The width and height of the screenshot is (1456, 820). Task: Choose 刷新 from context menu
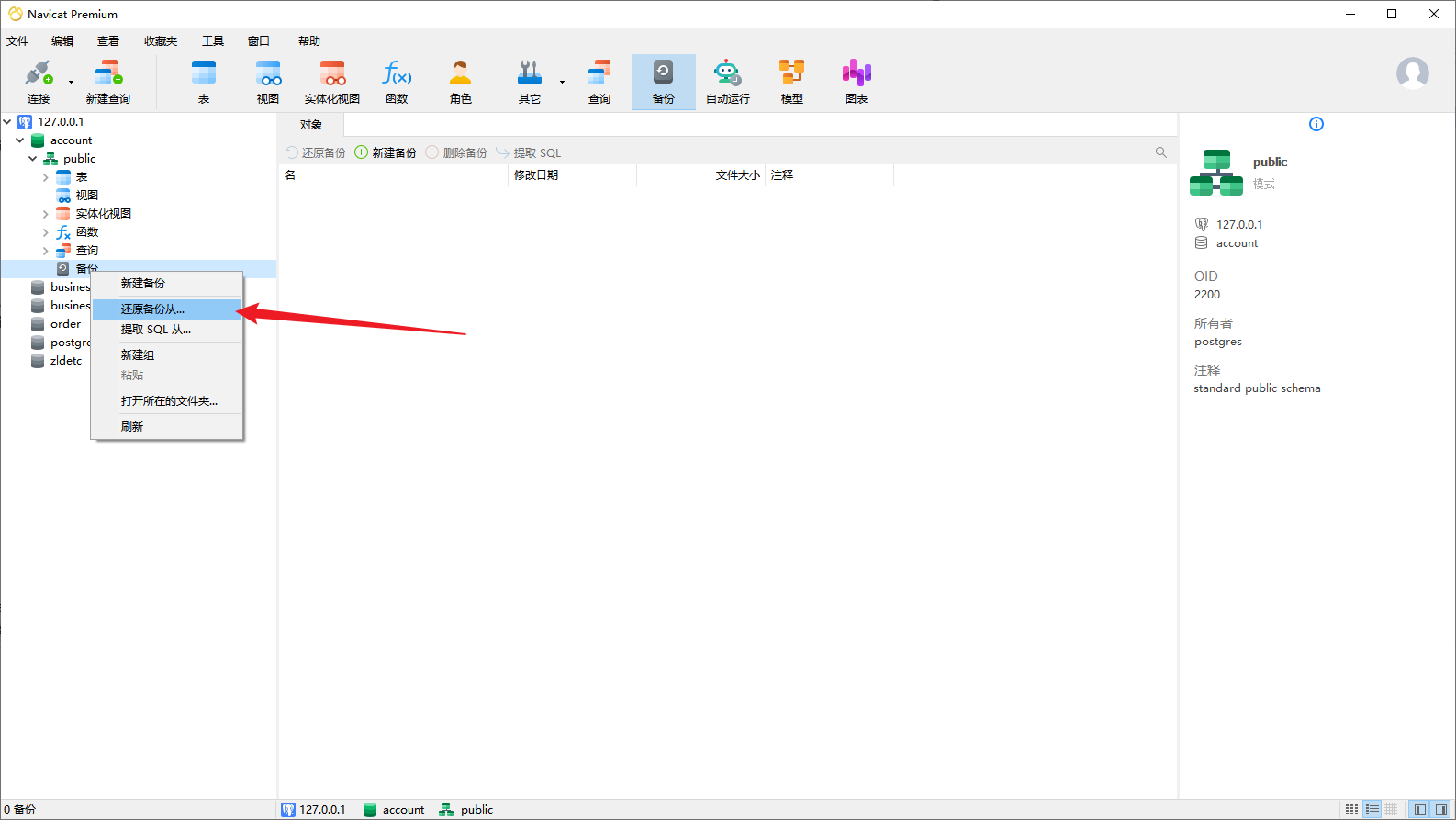[166, 426]
